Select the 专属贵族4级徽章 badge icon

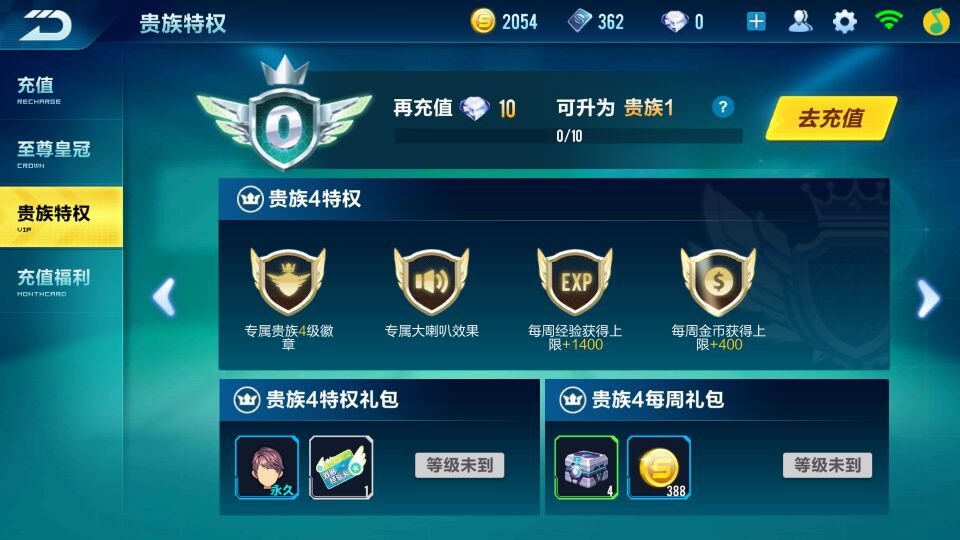click(288, 282)
